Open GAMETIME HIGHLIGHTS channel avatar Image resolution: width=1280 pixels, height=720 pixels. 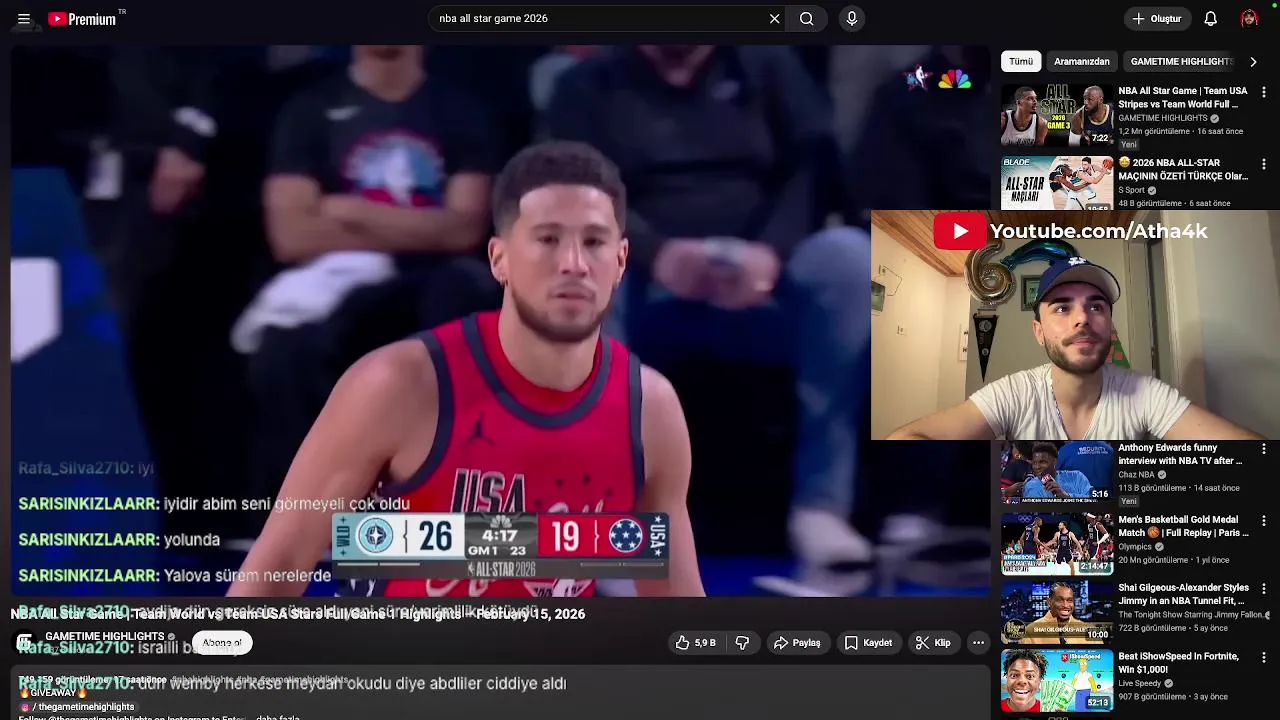click(x=25, y=643)
